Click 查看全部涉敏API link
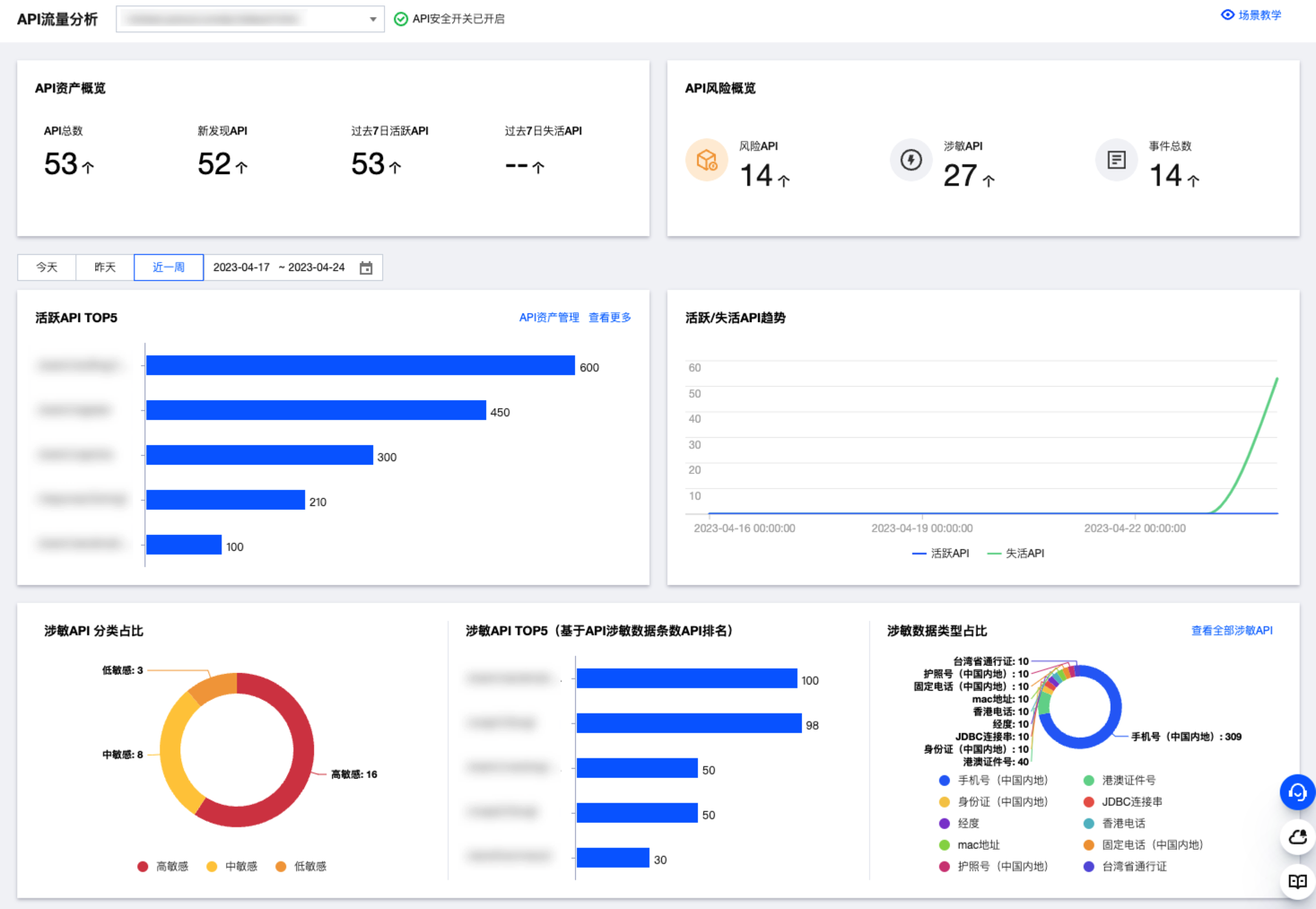1316x909 pixels. point(1231,631)
